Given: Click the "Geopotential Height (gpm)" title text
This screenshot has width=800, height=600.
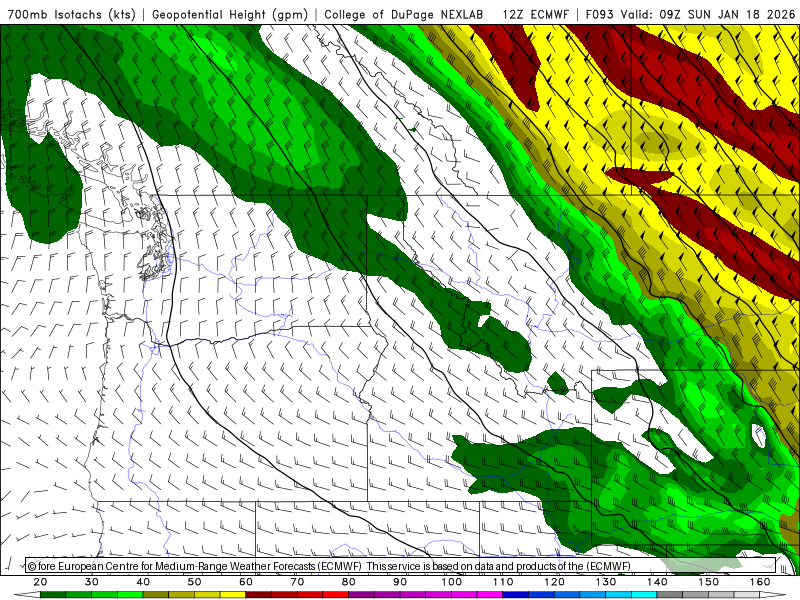Looking at the screenshot, I should point(230,15).
